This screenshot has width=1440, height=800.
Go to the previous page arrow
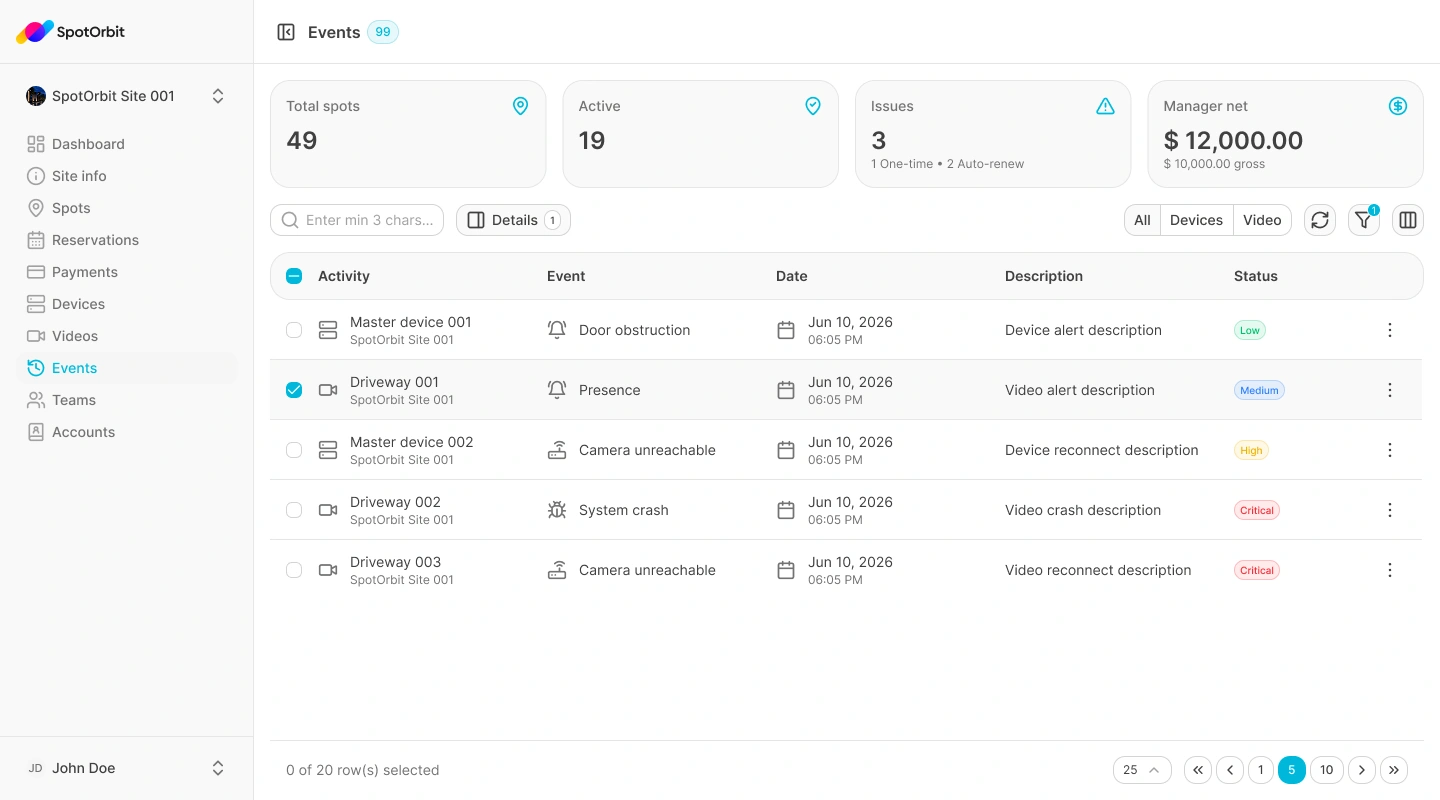[x=1230, y=770]
